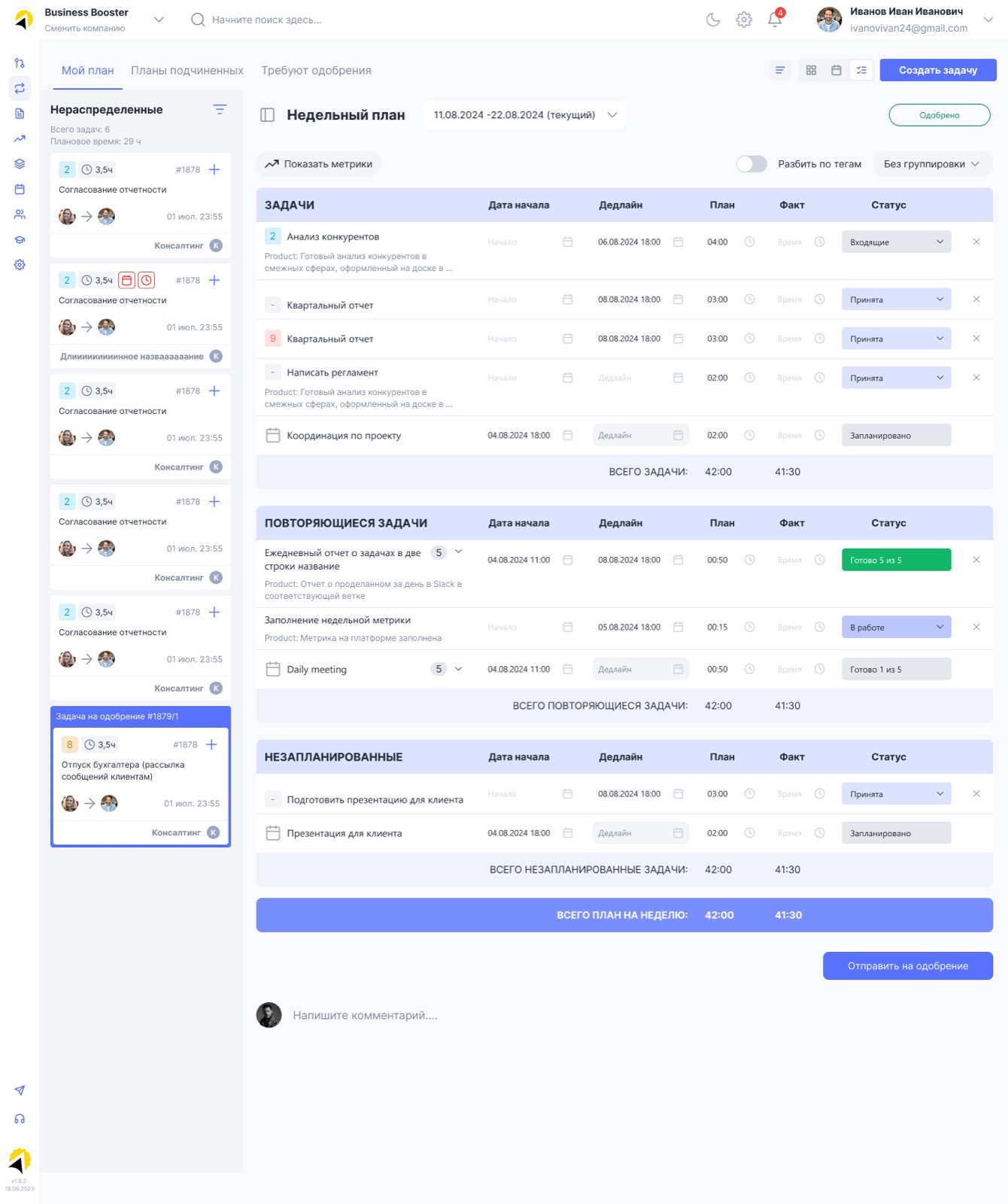1008x1204 pixels.
Task: Click Начало field for Квартальный отчет priority 9
Action: point(530,339)
